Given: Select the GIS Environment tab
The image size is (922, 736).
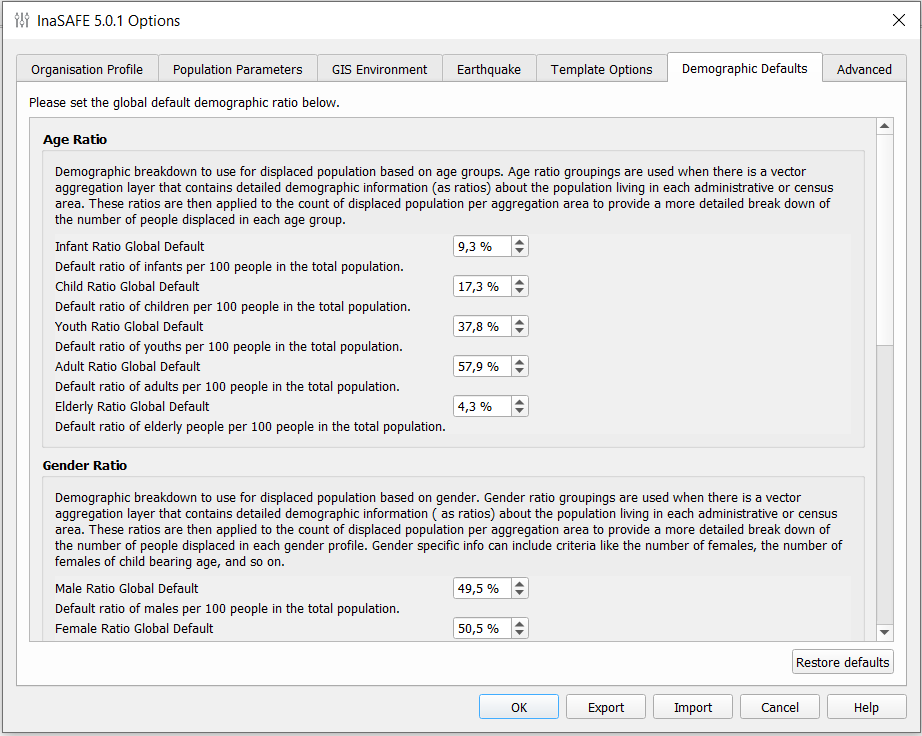Looking at the screenshot, I should point(379,69).
